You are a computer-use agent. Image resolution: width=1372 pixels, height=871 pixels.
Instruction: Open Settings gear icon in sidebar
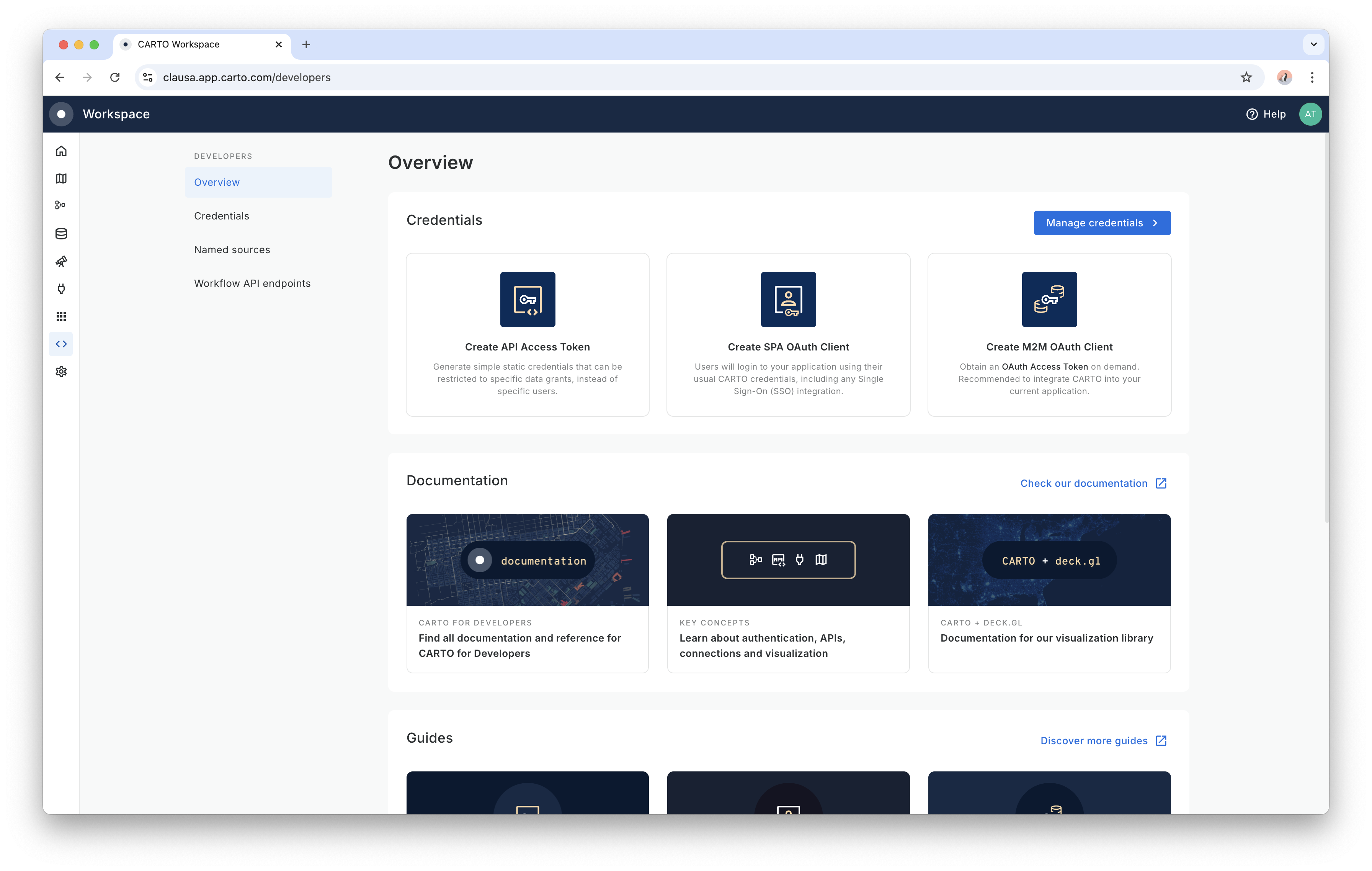click(61, 372)
